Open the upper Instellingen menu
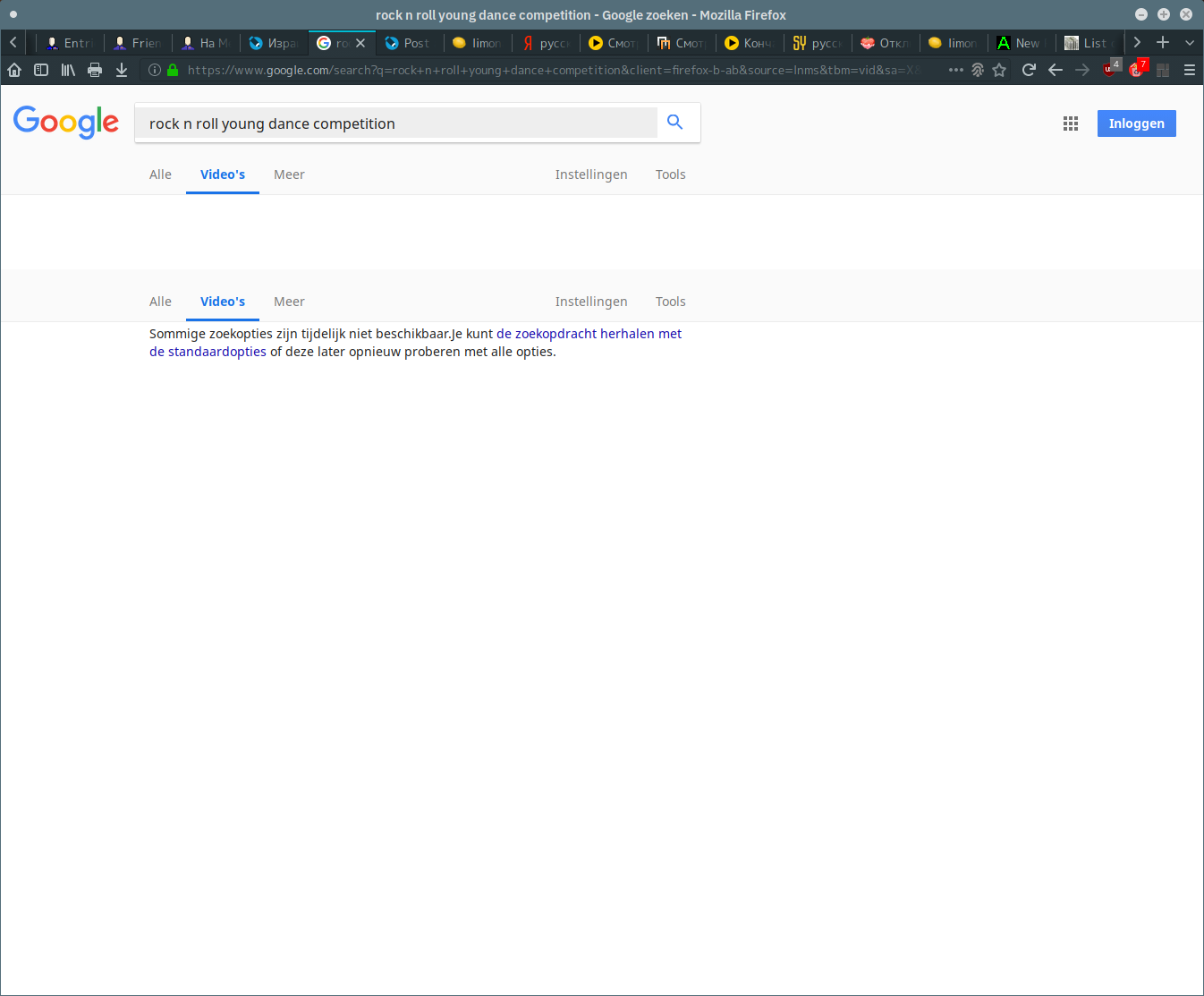 point(591,175)
